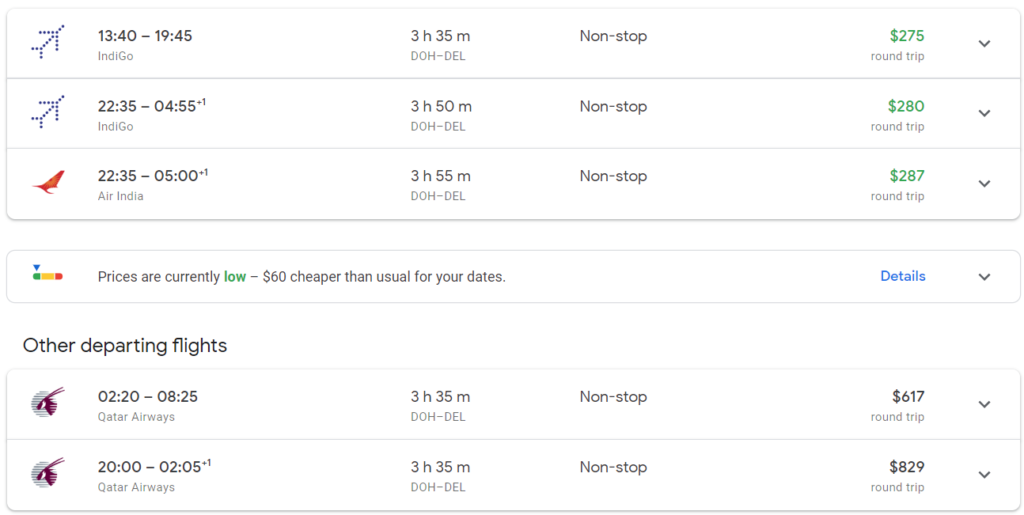
Task: Click the Other departing flights heading
Action: pos(125,346)
